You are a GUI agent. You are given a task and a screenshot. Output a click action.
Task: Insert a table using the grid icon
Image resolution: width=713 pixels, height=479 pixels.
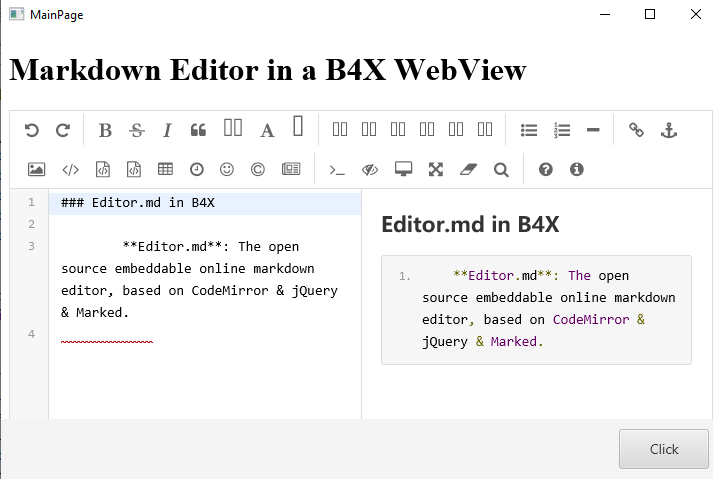pyautogui.click(x=166, y=169)
